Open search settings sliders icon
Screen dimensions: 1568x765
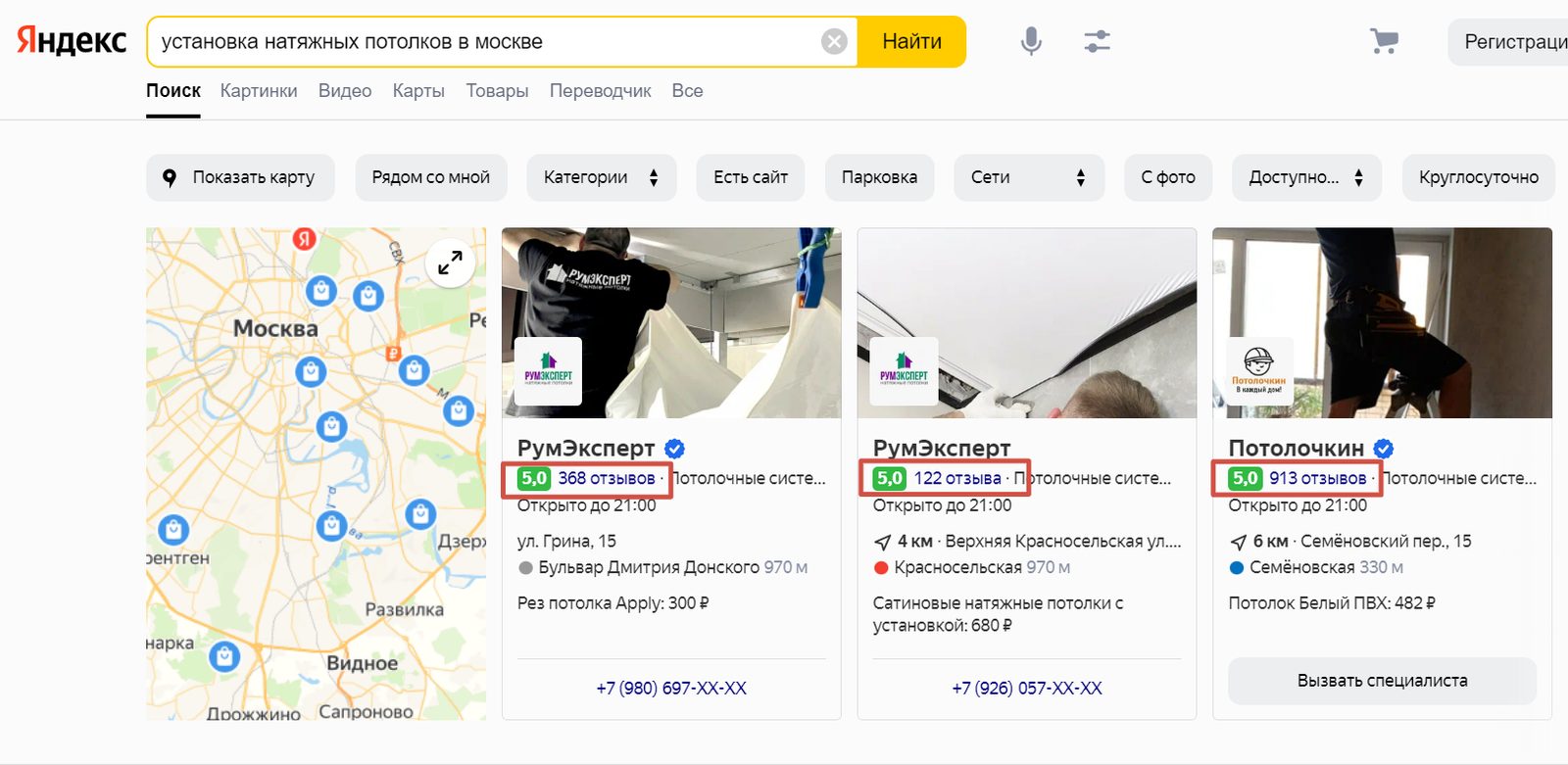pyautogui.click(x=1097, y=41)
